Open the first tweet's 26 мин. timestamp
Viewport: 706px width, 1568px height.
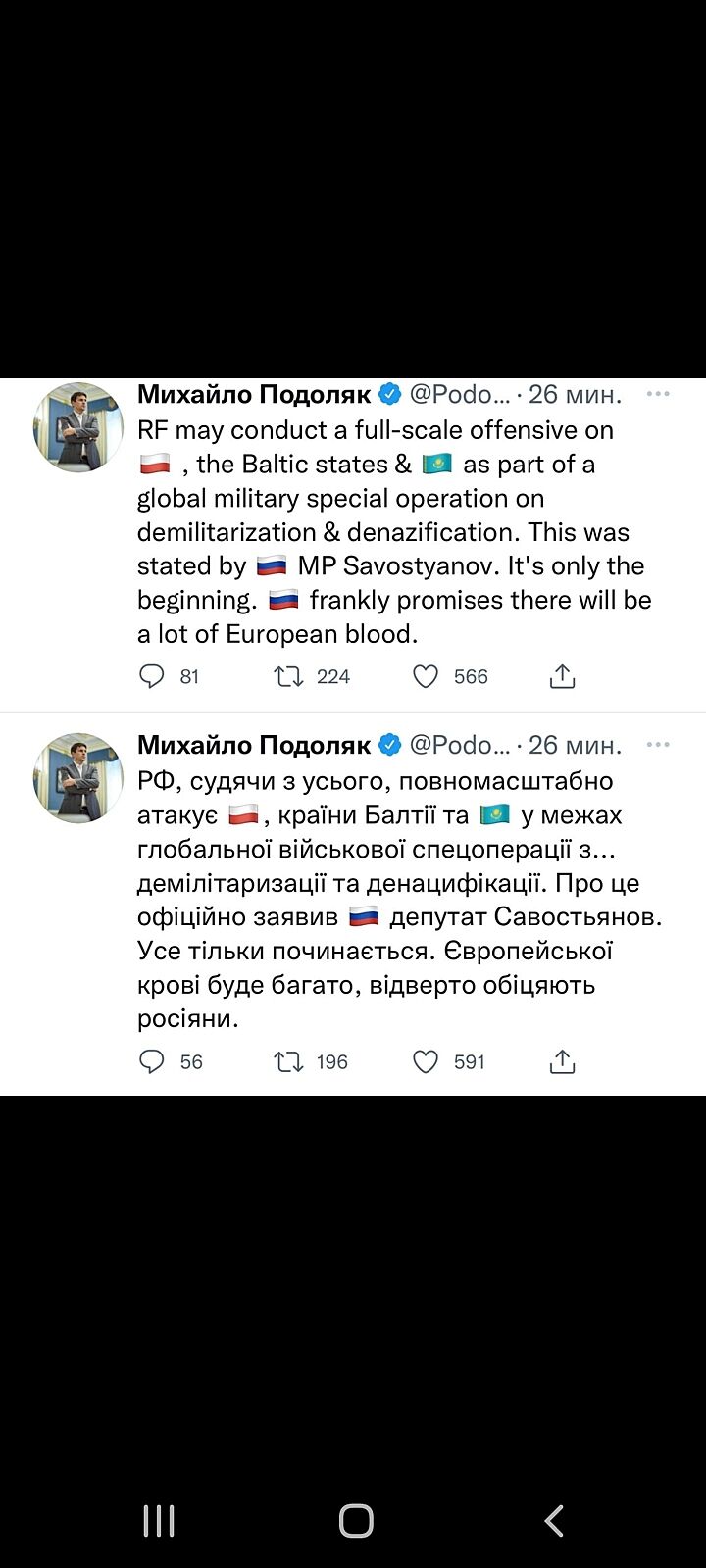575,394
